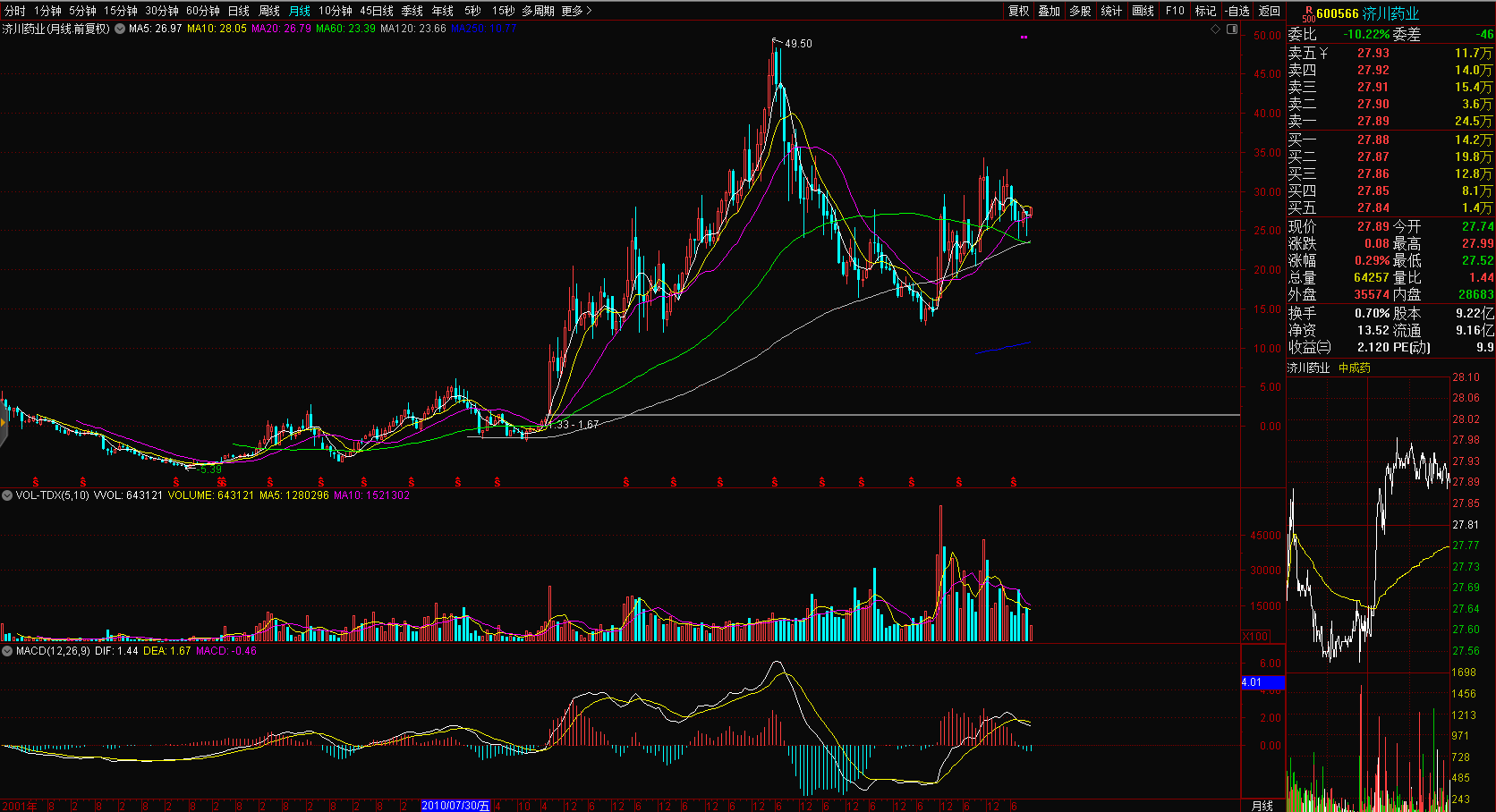
Task: Click the 月线 label at bottom axis
Action: pos(1262,806)
